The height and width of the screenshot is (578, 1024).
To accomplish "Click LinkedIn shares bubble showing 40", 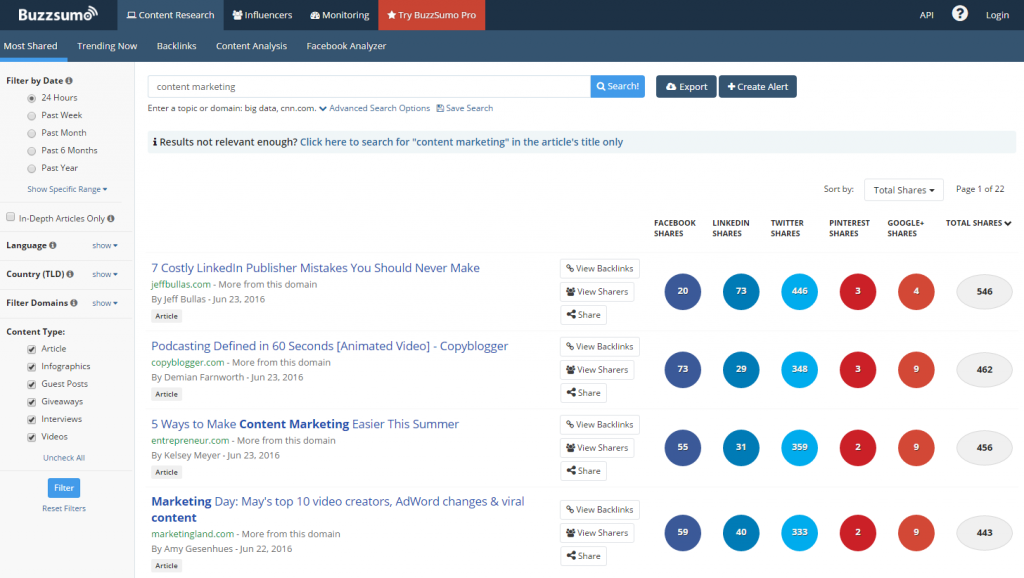I will click(x=741, y=532).
